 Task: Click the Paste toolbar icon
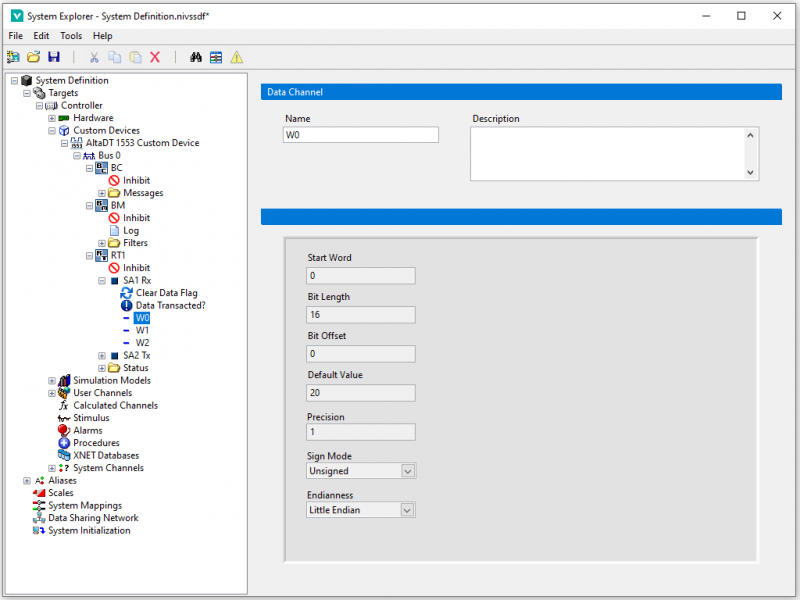click(x=135, y=57)
